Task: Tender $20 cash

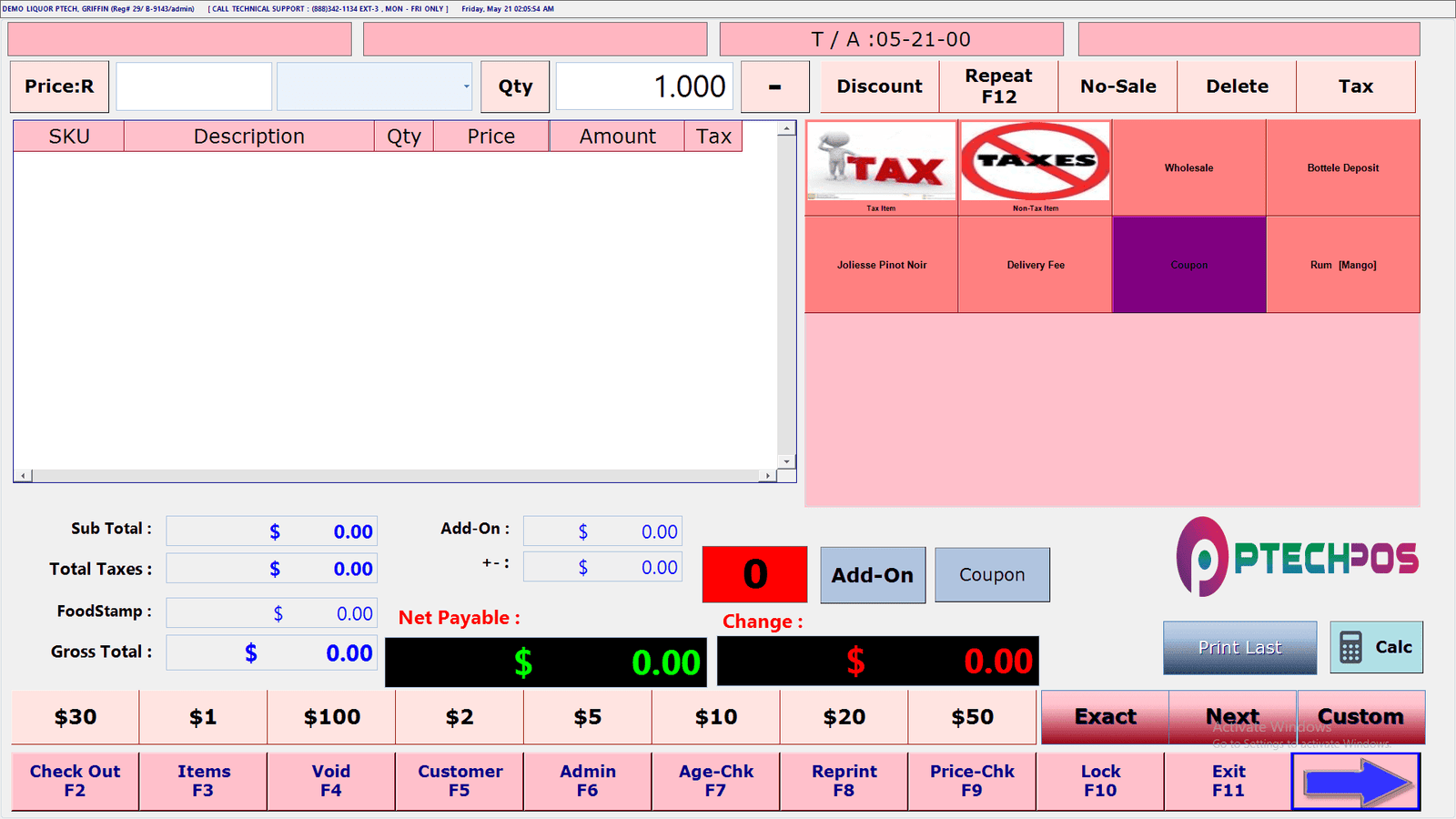Action: coord(844,717)
